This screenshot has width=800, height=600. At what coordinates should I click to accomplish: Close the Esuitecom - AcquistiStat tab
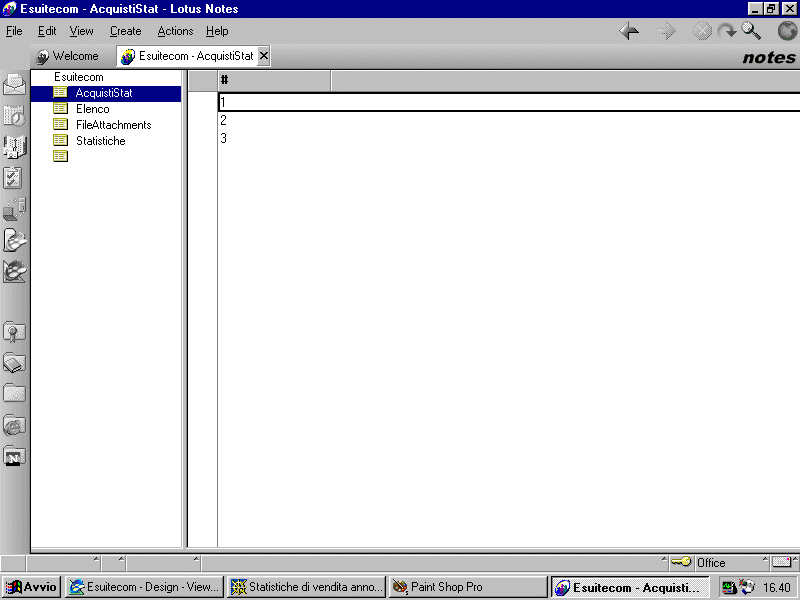264,56
